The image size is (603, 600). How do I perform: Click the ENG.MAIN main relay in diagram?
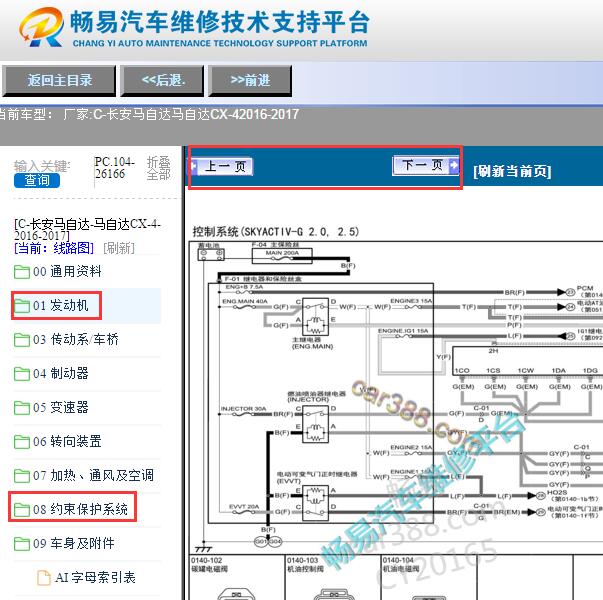point(315,317)
